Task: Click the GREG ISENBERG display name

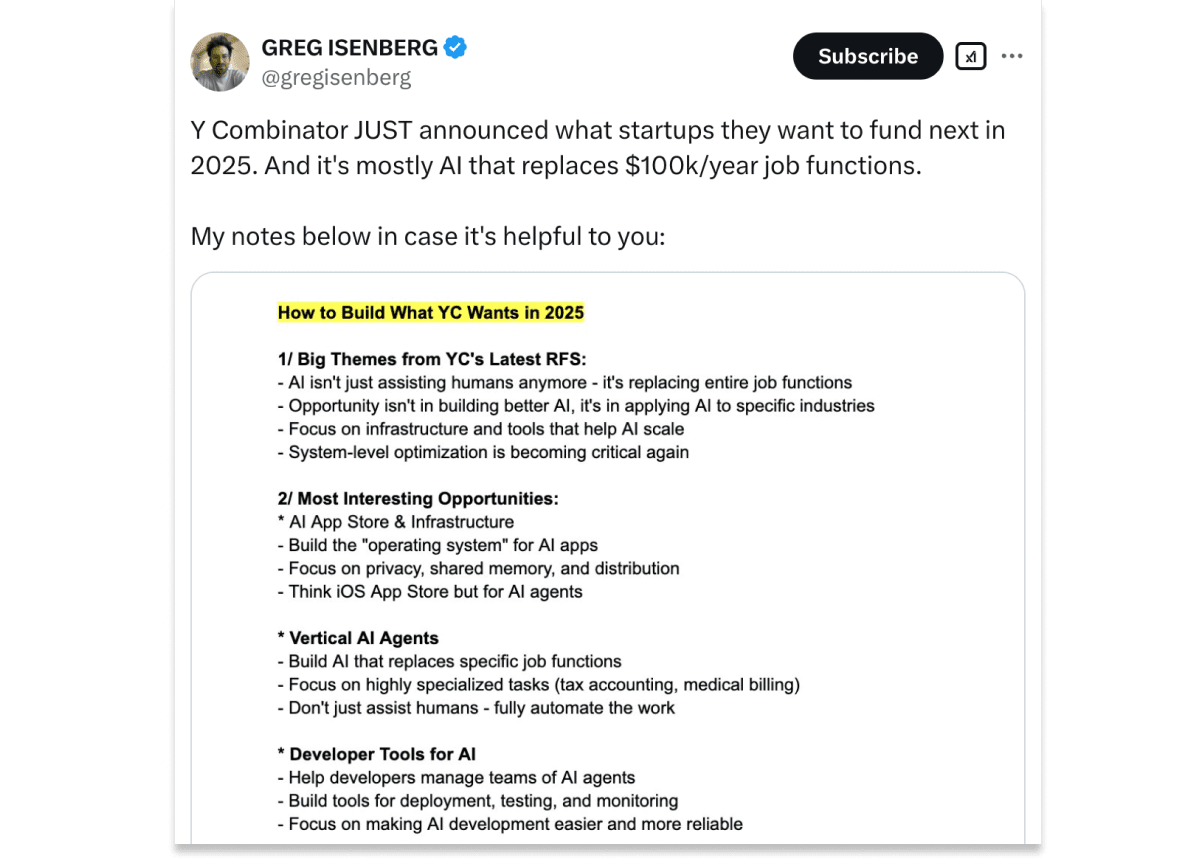Action: (x=350, y=47)
